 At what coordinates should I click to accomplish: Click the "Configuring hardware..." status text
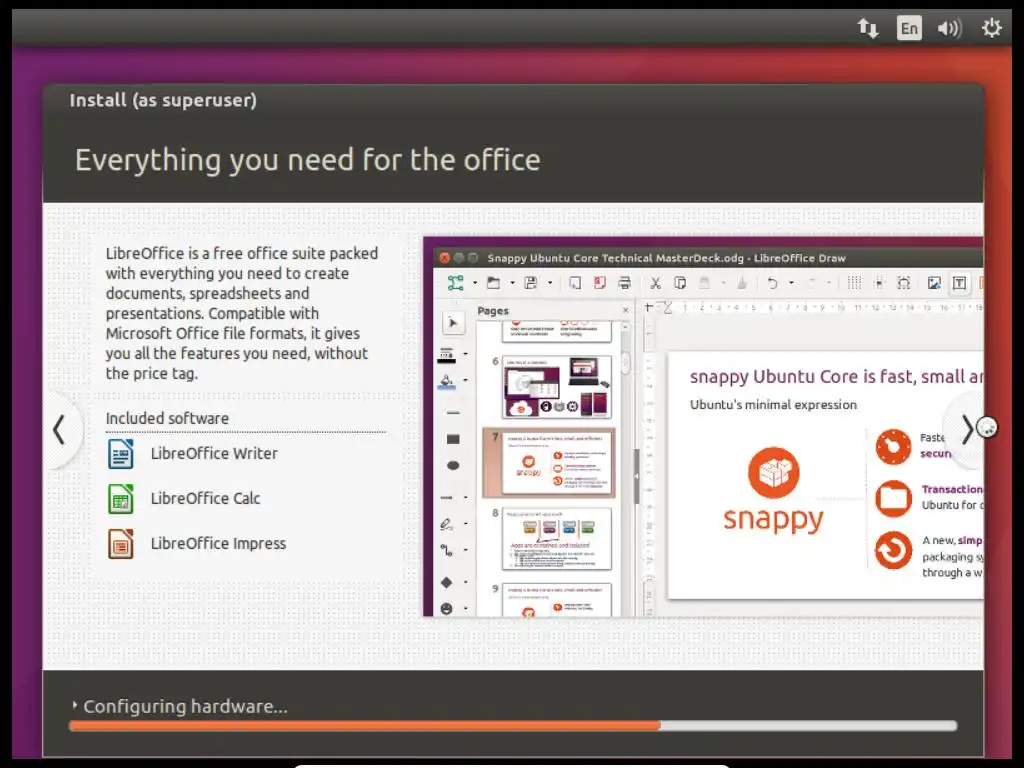[x=185, y=706]
